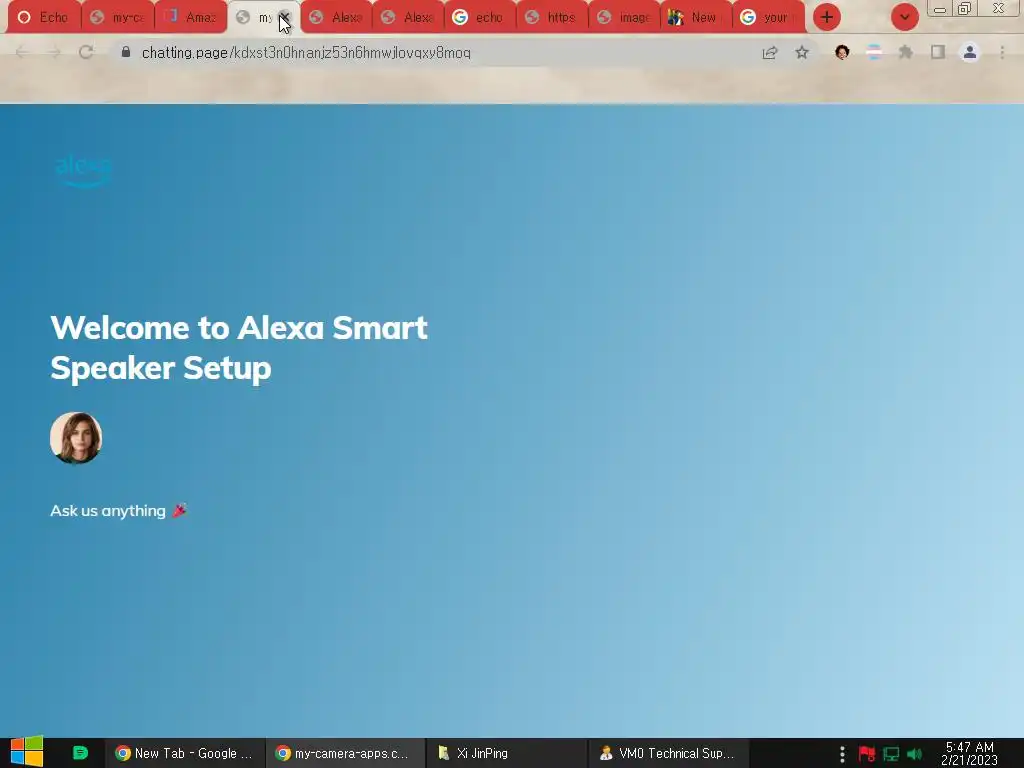
Task: Open the Windows Start menu
Action: tap(27, 752)
